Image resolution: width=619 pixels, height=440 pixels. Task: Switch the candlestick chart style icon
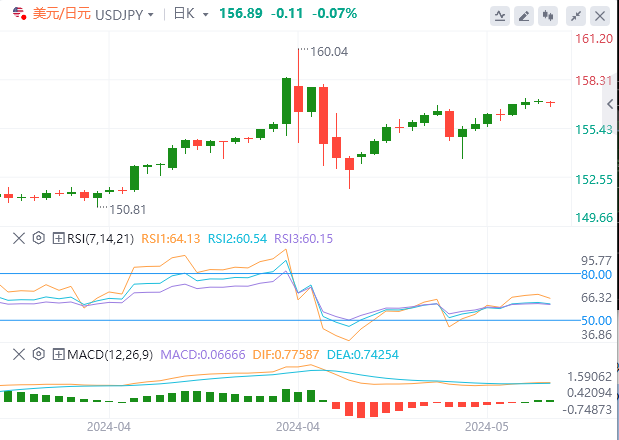click(x=548, y=16)
